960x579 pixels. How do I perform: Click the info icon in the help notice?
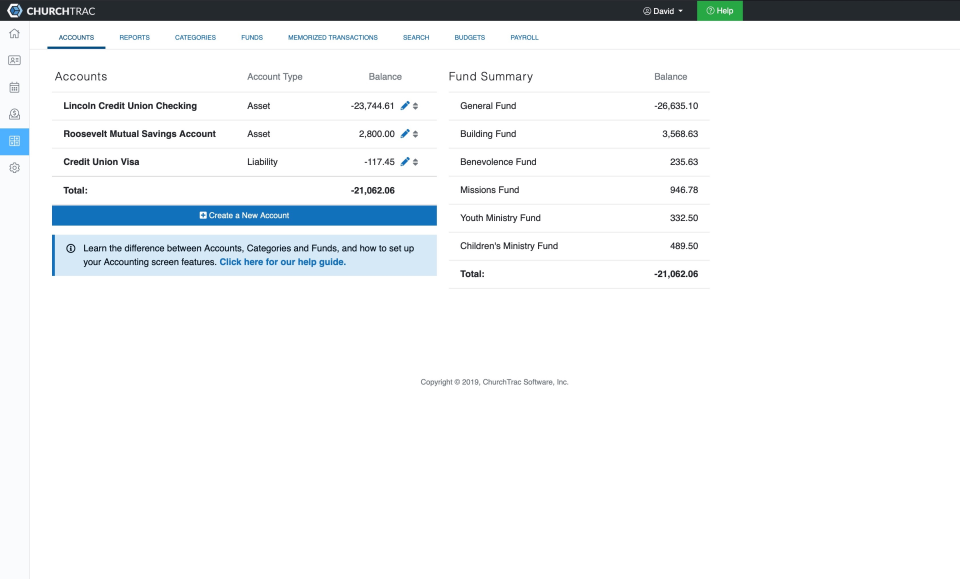click(71, 248)
